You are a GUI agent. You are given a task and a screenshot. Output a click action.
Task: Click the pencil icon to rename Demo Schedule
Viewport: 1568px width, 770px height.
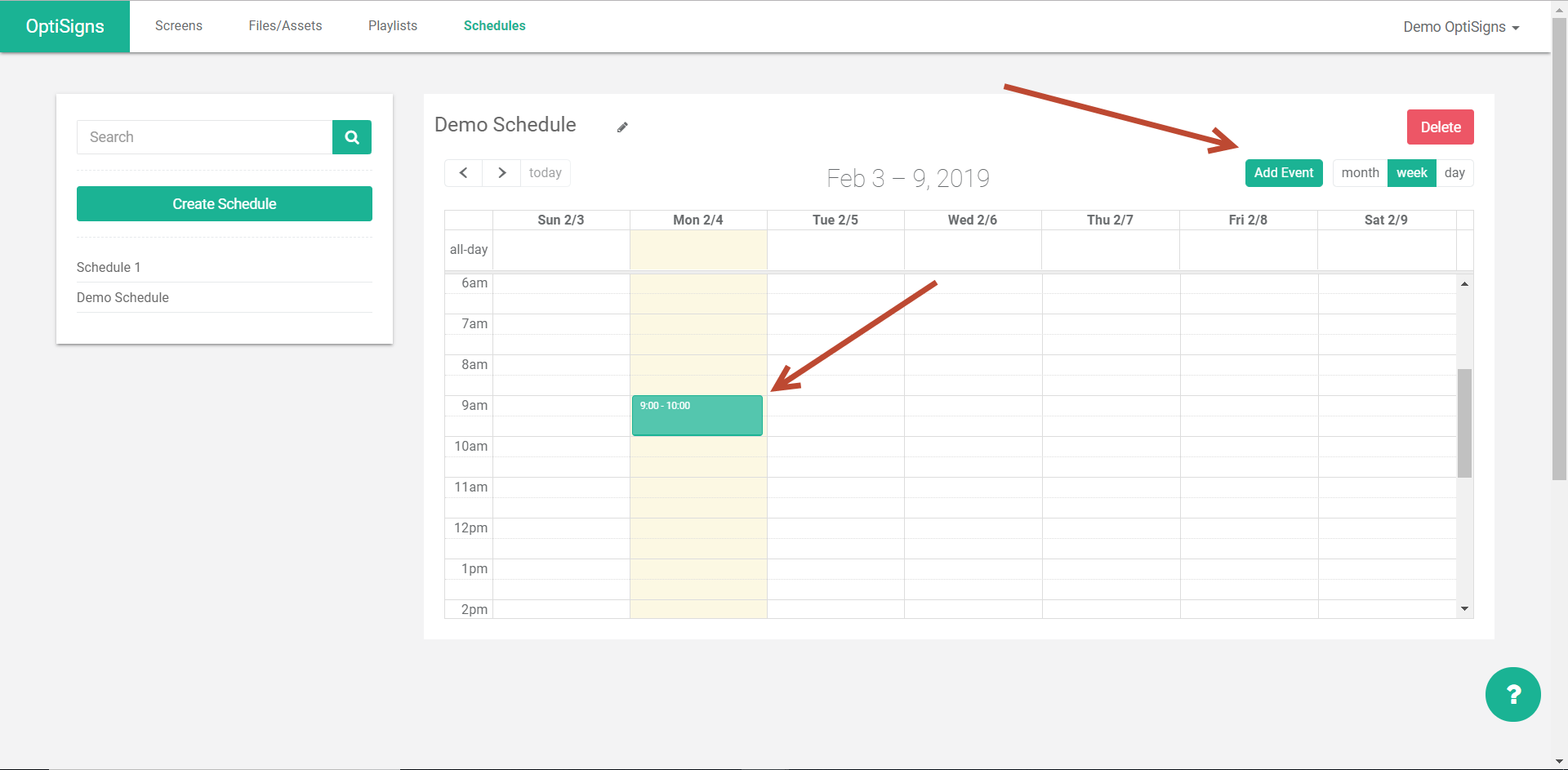[622, 127]
